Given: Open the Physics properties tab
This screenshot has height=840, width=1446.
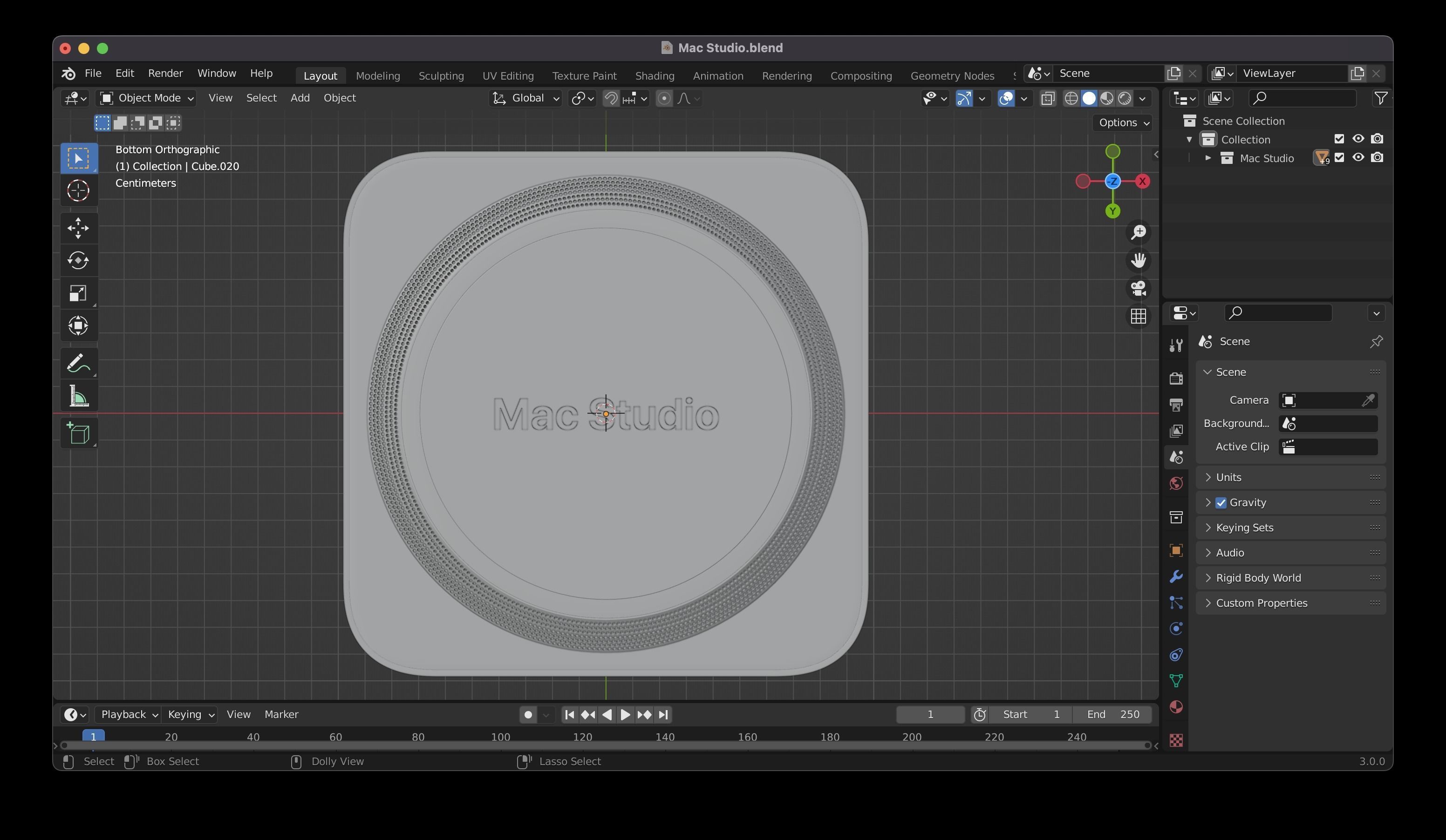Looking at the screenshot, I should (x=1176, y=629).
